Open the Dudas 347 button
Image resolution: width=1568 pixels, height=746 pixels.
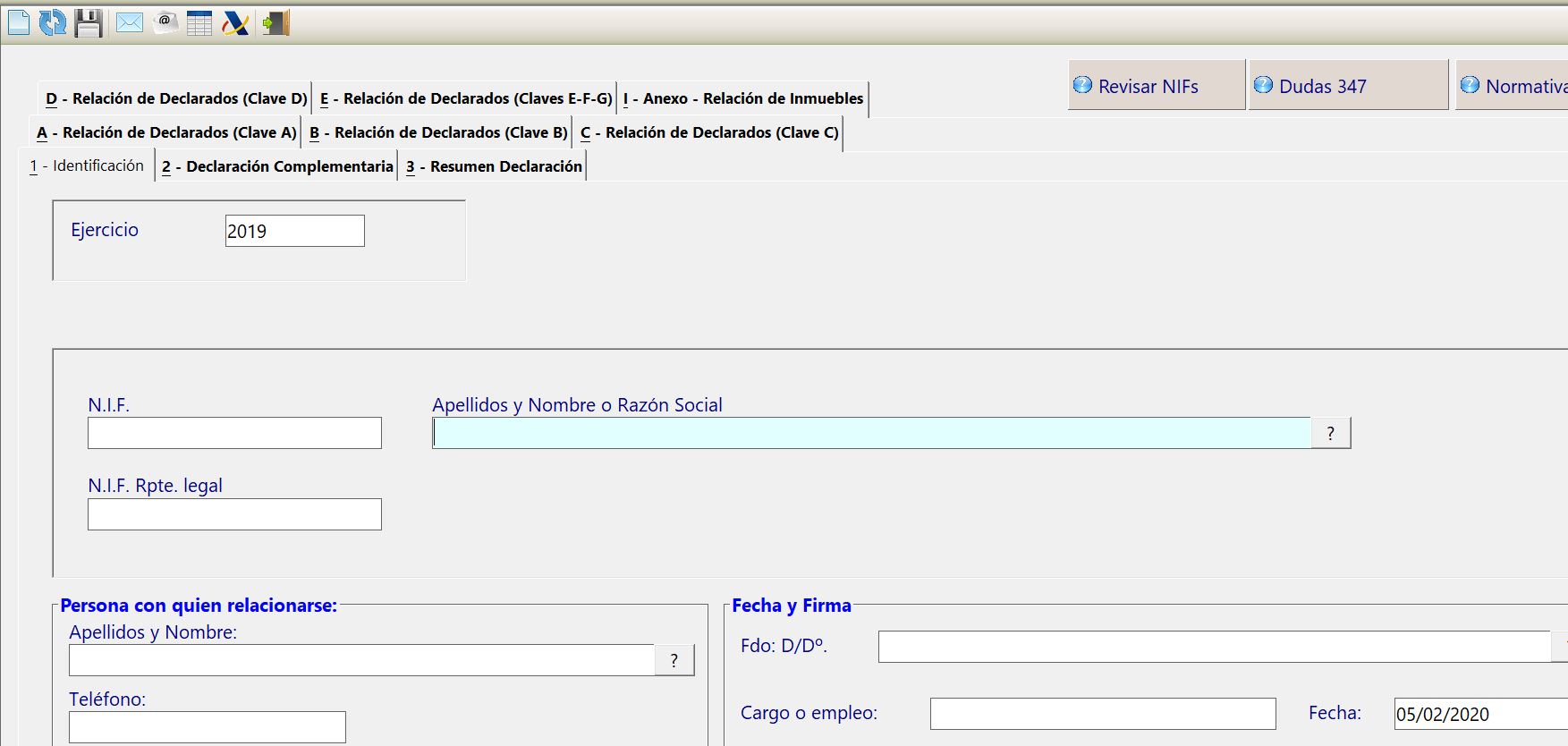1347,86
